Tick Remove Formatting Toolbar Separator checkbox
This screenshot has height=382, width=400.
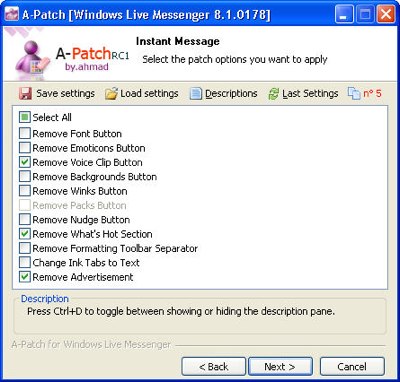click(25, 248)
